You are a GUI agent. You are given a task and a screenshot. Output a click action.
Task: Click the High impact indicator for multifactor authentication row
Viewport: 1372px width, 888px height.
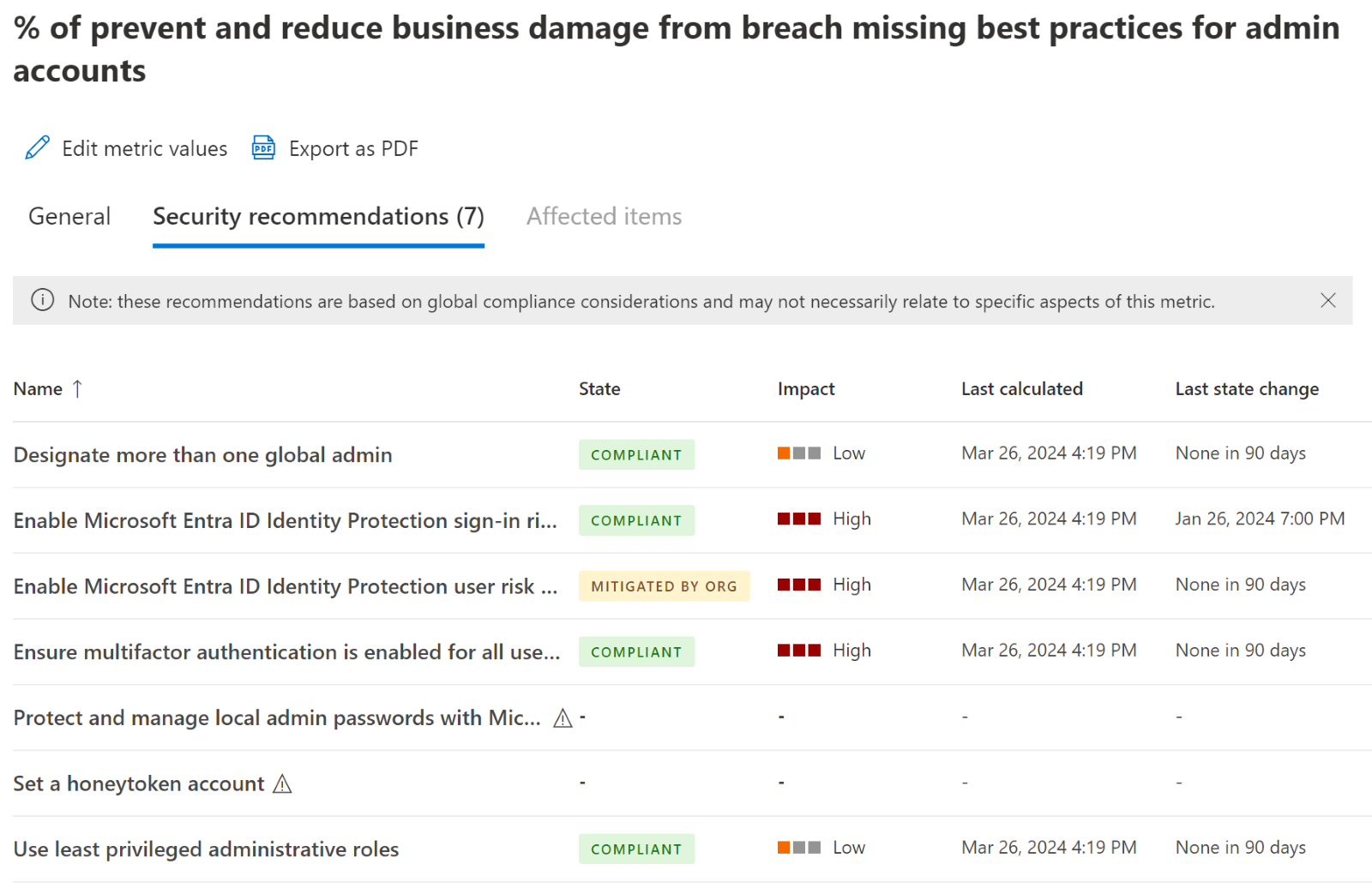[x=797, y=650]
